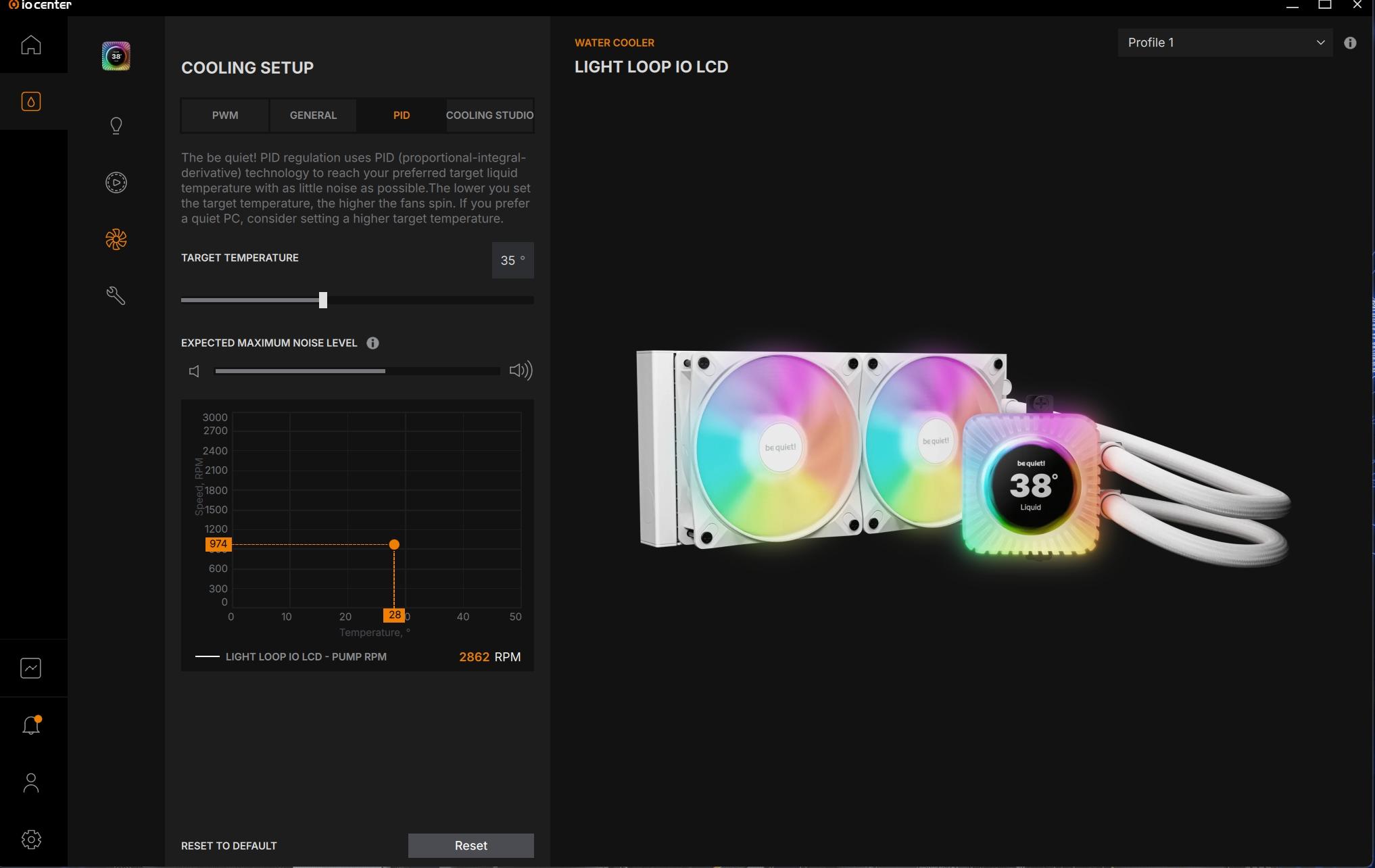1375x868 pixels.
Task: Open the monitoring graph icon
Action: point(31,668)
